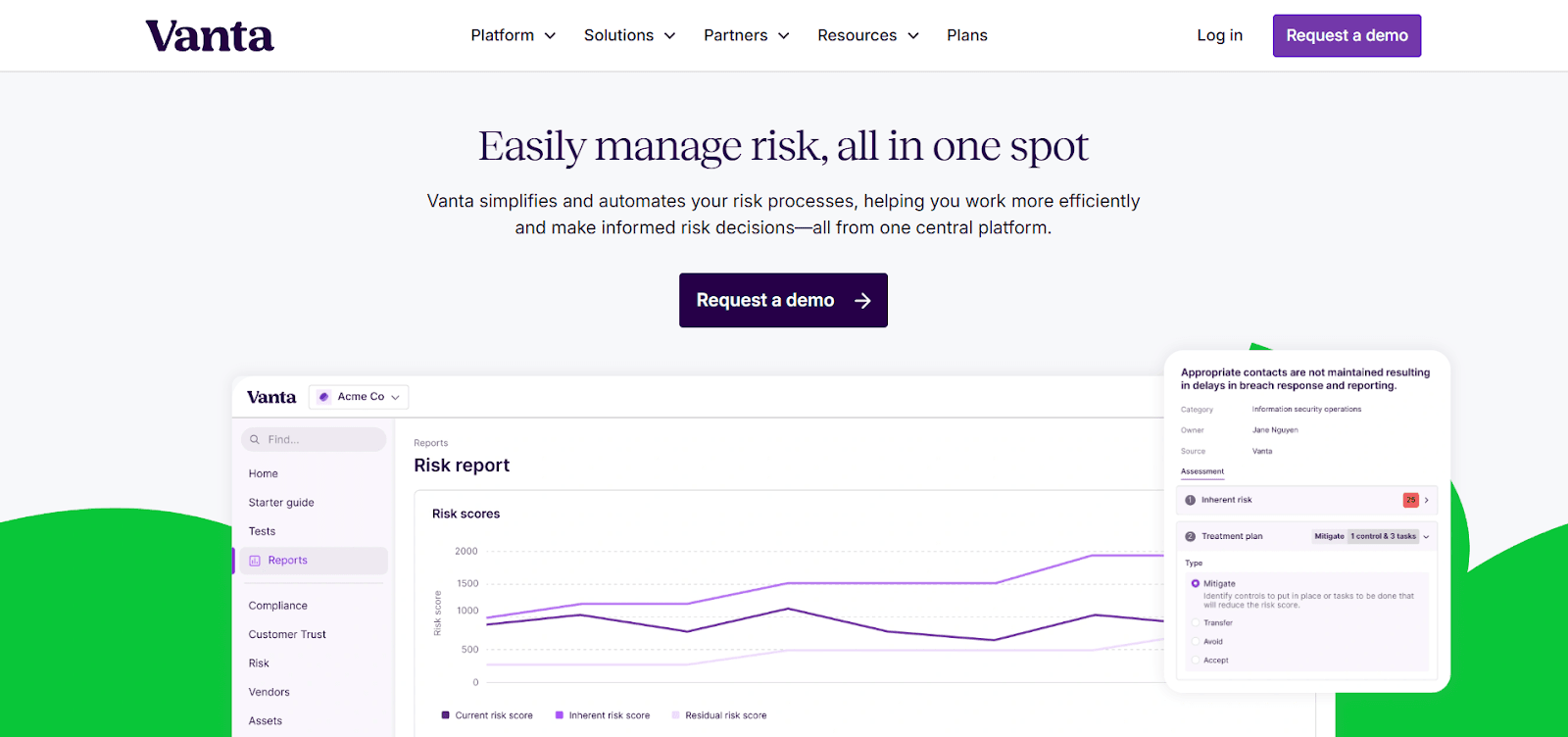The image size is (1568, 737).
Task: Click the Reports bar-chart icon in sidebar
Action: coord(255,561)
